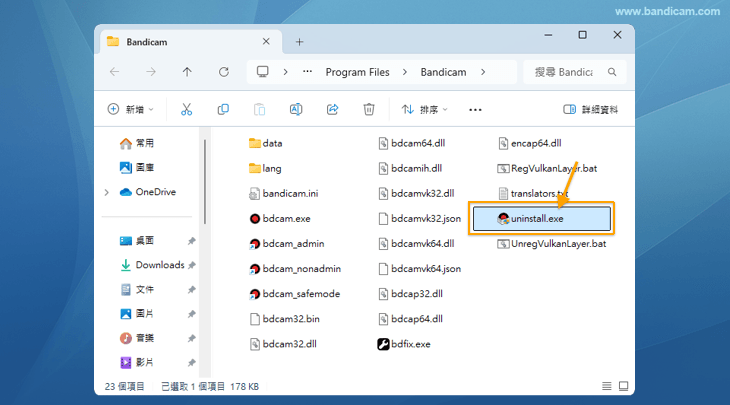Select the bdcamvk32.json file
Viewport: 730px width, 405px height.
point(419,219)
